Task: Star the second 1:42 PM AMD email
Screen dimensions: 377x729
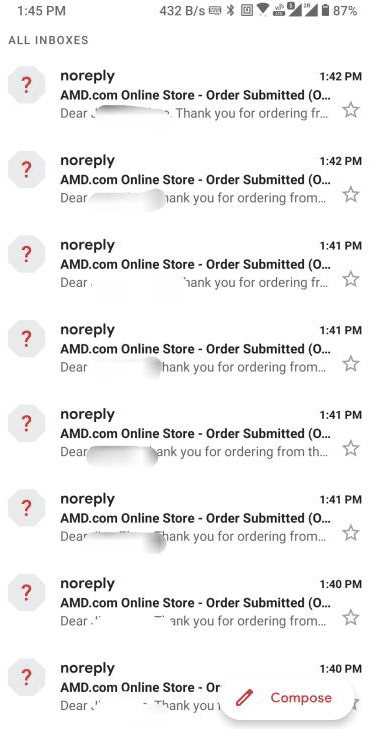Action: click(x=351, y=195)
